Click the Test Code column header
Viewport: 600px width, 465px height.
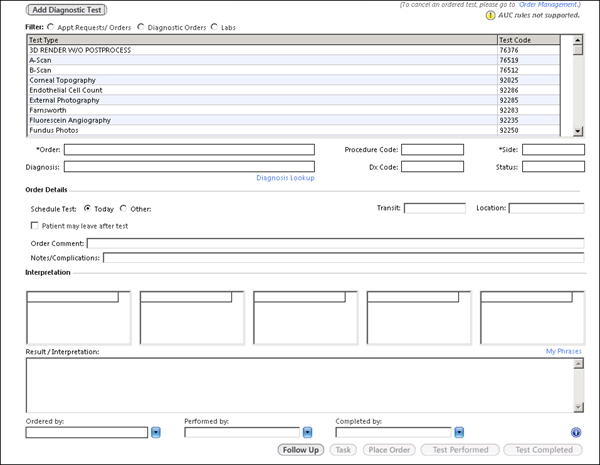tap(529, 40)
